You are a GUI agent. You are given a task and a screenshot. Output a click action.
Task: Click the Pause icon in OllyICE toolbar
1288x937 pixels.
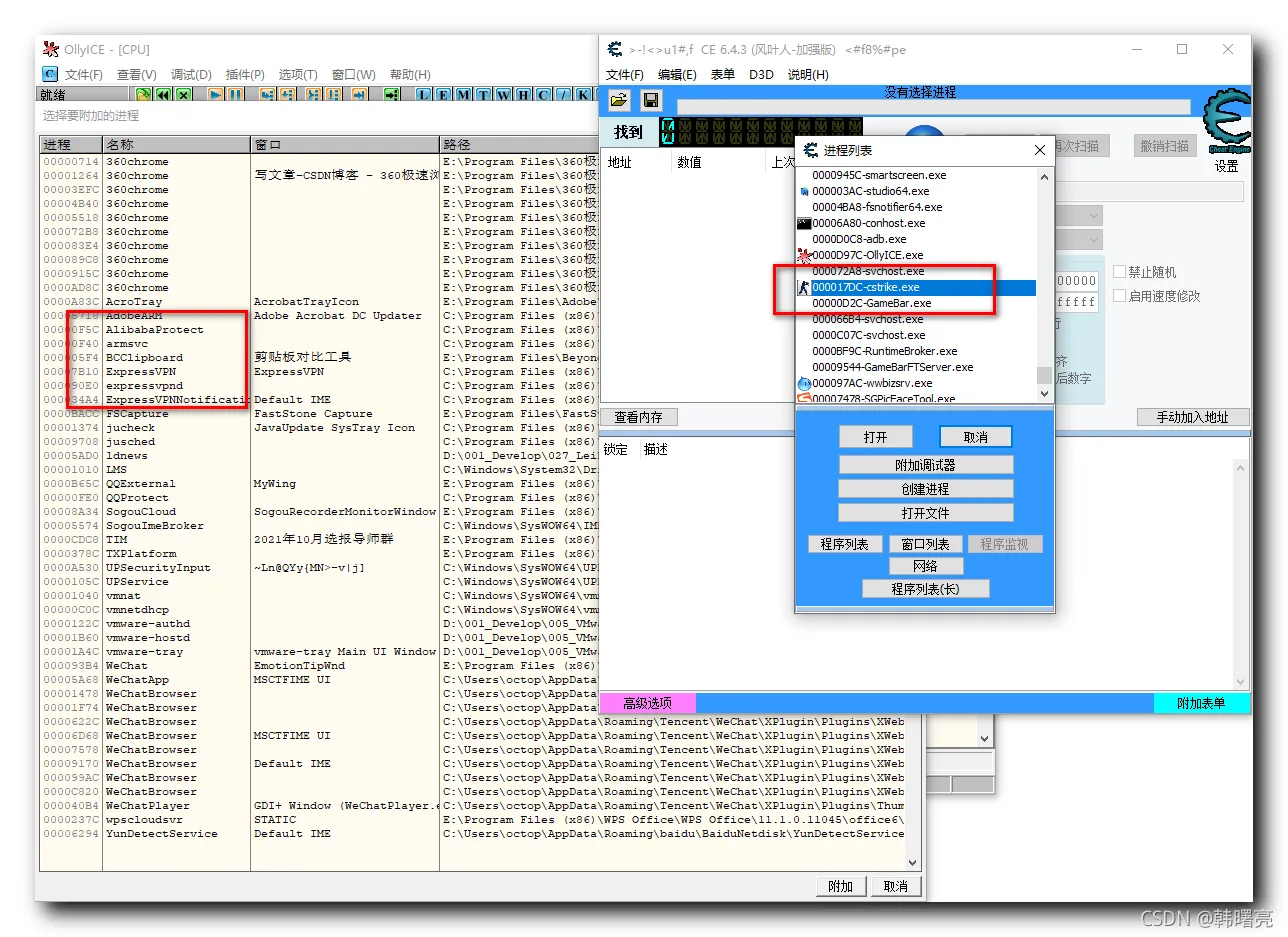click(235, 94)
